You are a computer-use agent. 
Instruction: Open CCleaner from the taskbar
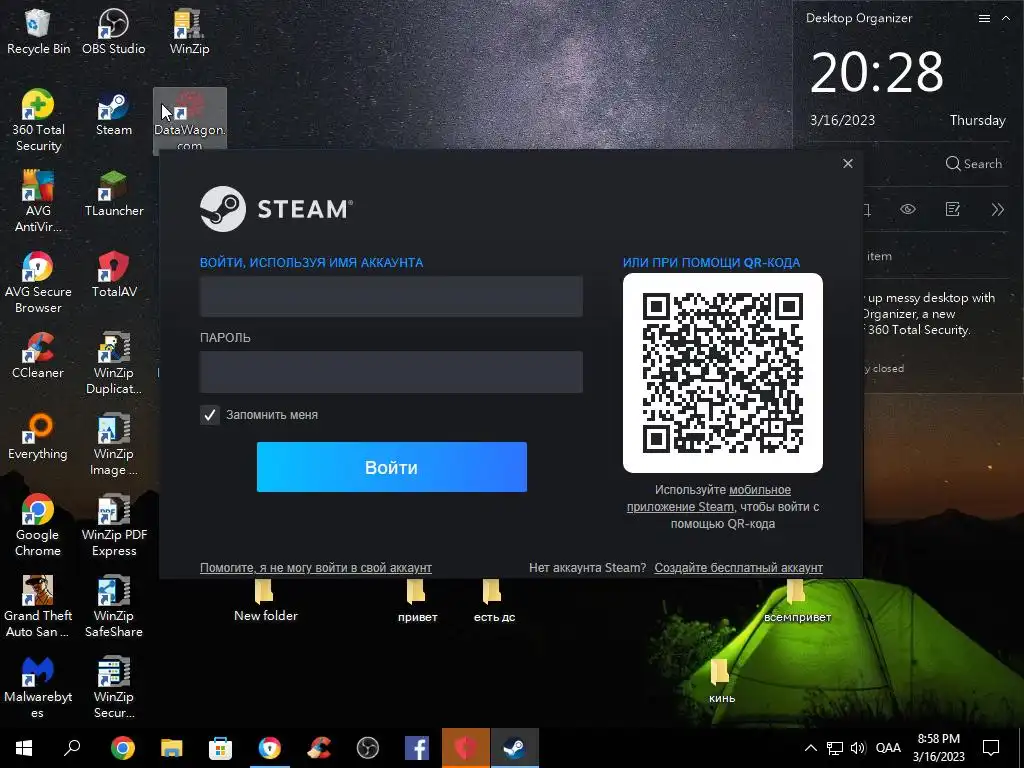point(319,748)
